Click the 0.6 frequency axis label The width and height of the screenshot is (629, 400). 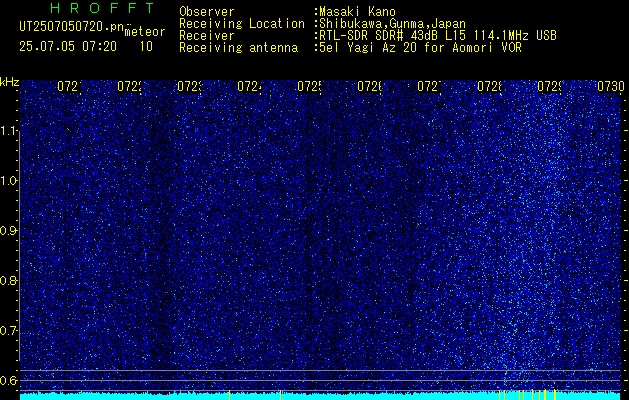coord(9,381)
